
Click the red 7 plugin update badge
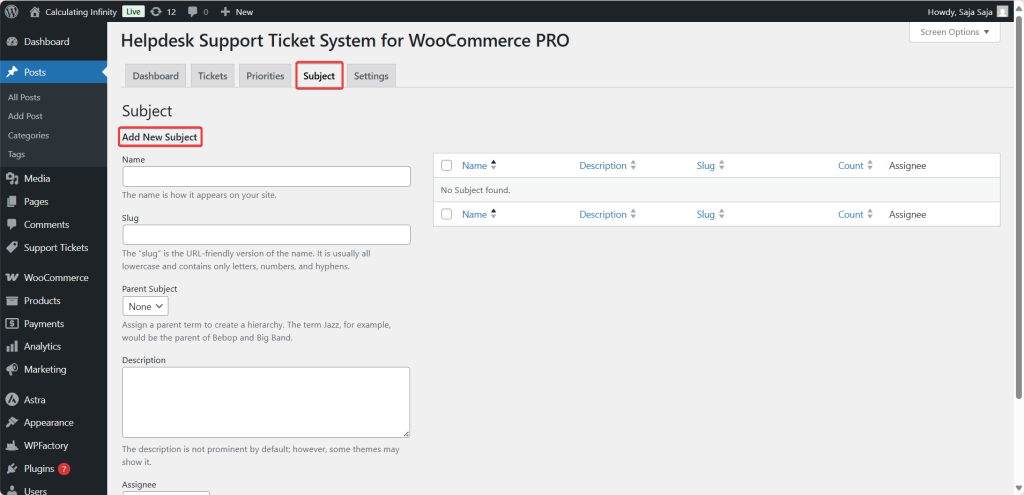63,469
